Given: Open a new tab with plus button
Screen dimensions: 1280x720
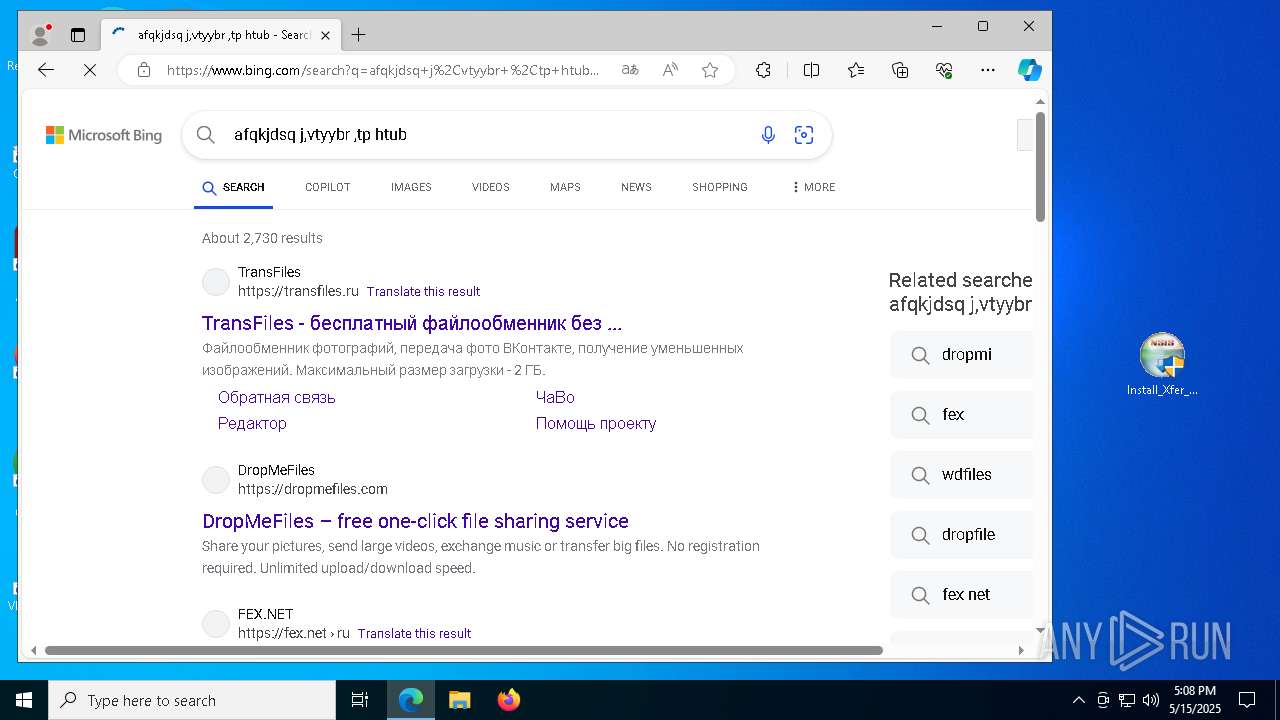Looking at the screenshot, I should pyautogui.click(x=358, y=35).
